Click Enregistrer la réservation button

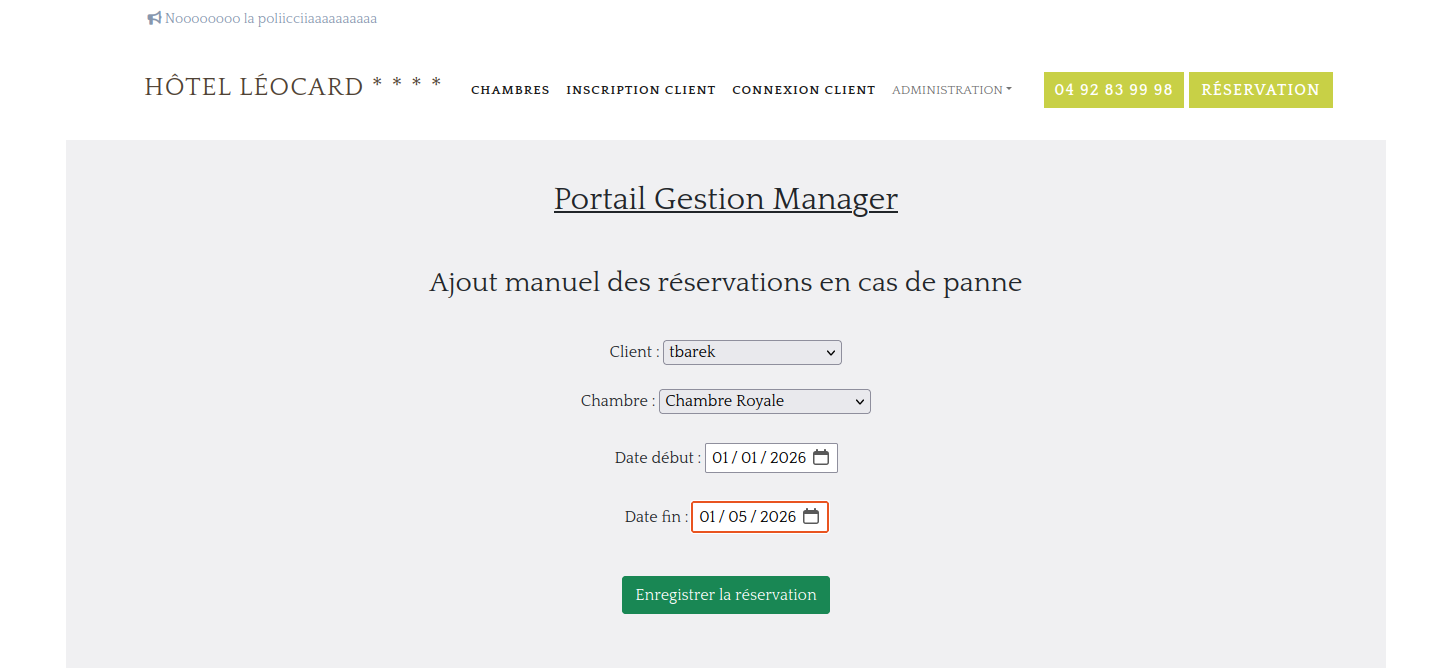click(725, 595)
